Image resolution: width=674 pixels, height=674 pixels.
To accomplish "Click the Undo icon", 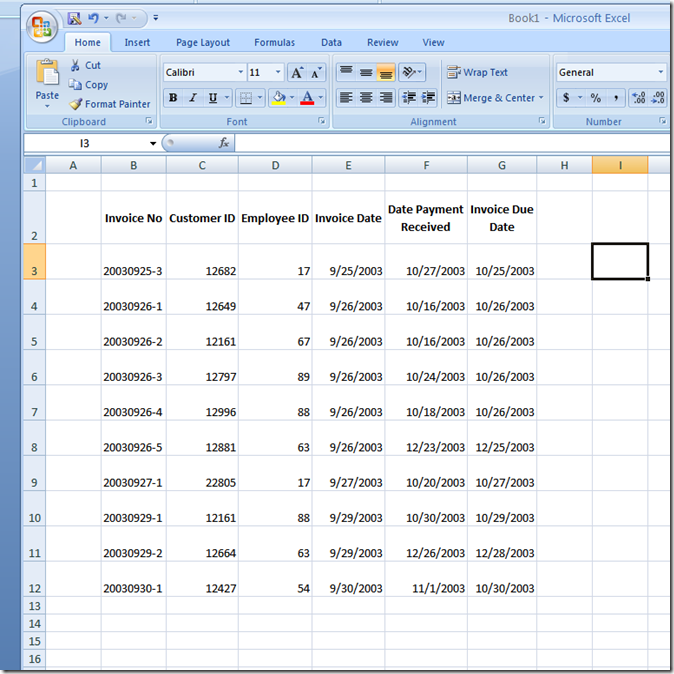I will point(94,18).
